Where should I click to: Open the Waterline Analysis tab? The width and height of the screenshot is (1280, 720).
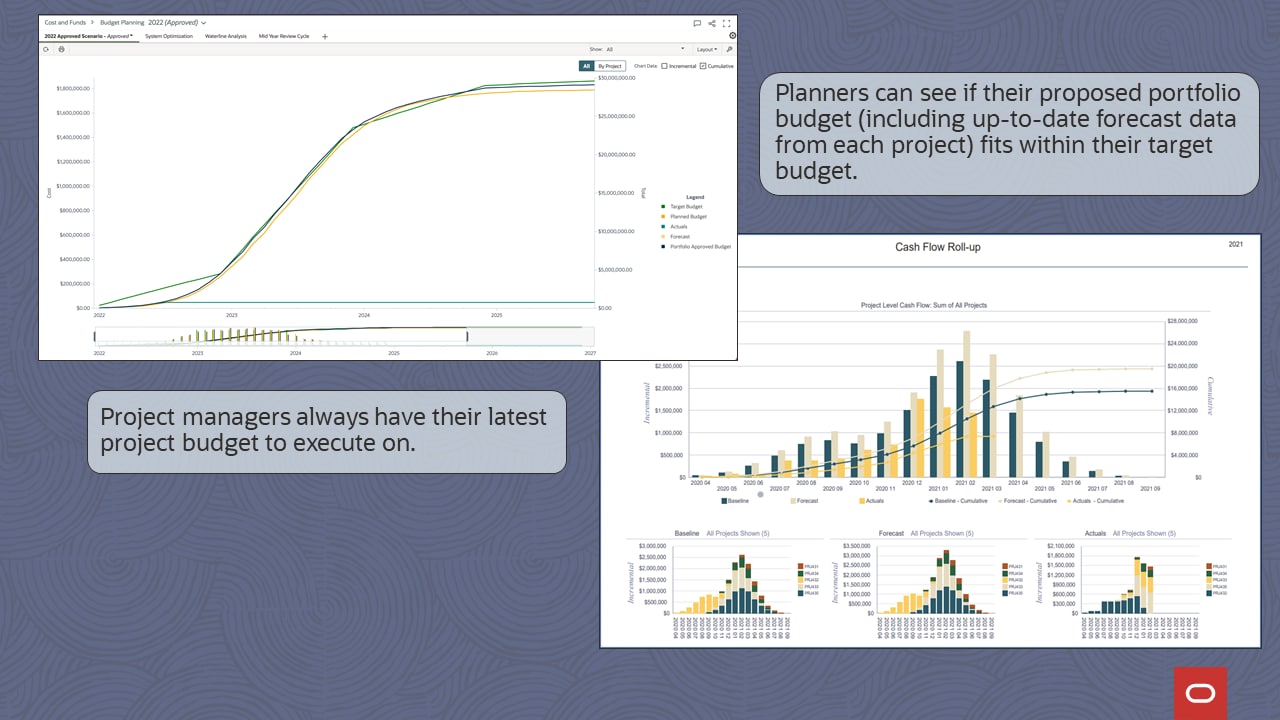coord(226,36)
